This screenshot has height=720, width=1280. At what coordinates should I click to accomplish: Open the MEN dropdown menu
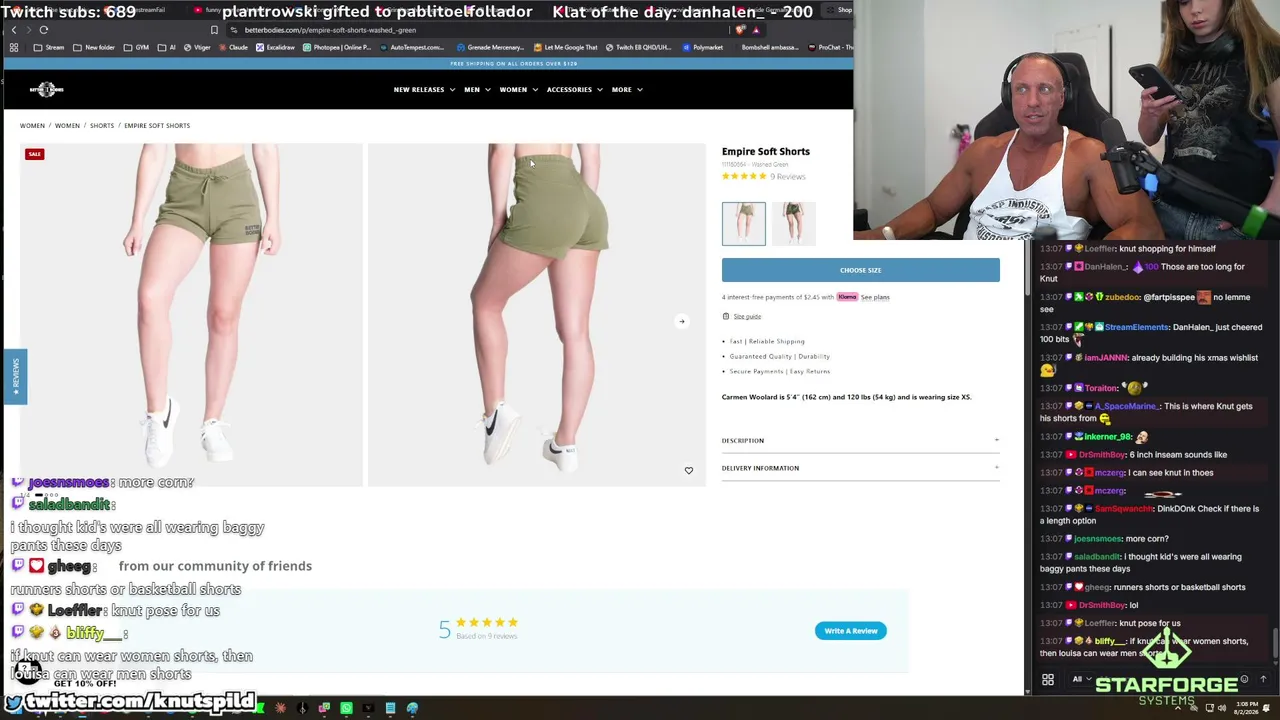(x=477, y=90)
